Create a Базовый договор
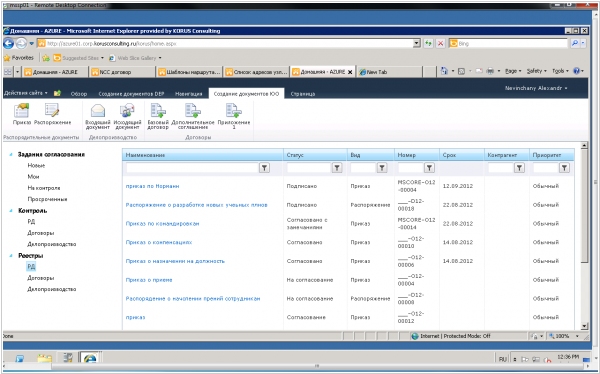 pos(158,116)
